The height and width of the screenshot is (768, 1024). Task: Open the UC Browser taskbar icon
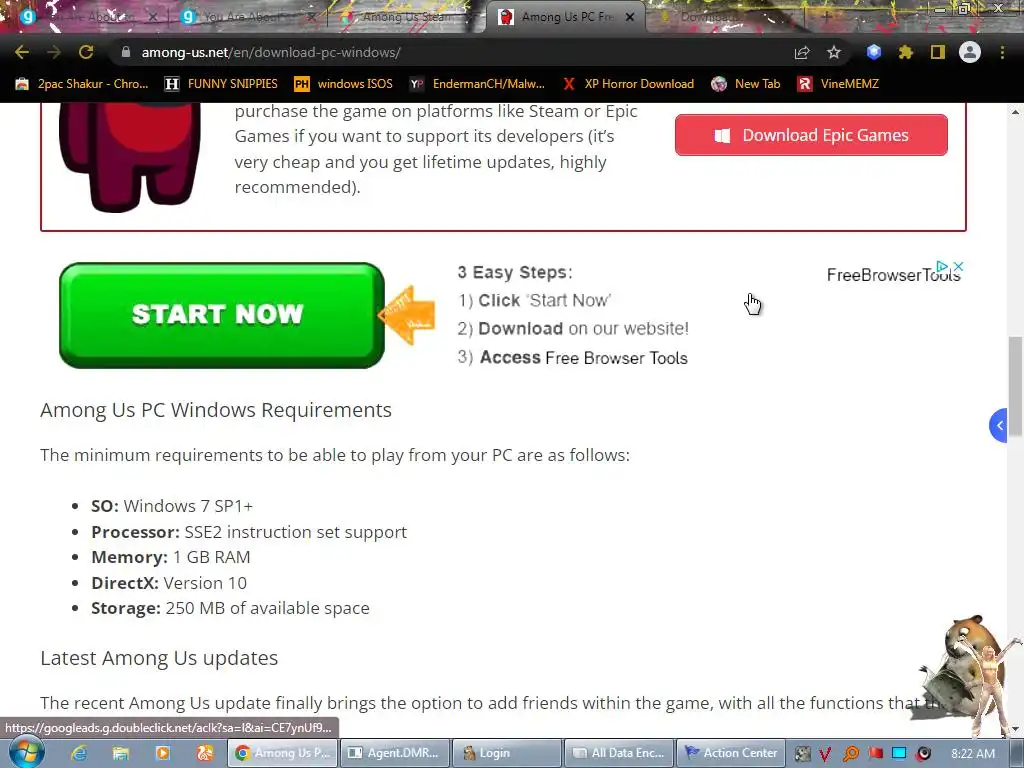[x=204, y=753]
